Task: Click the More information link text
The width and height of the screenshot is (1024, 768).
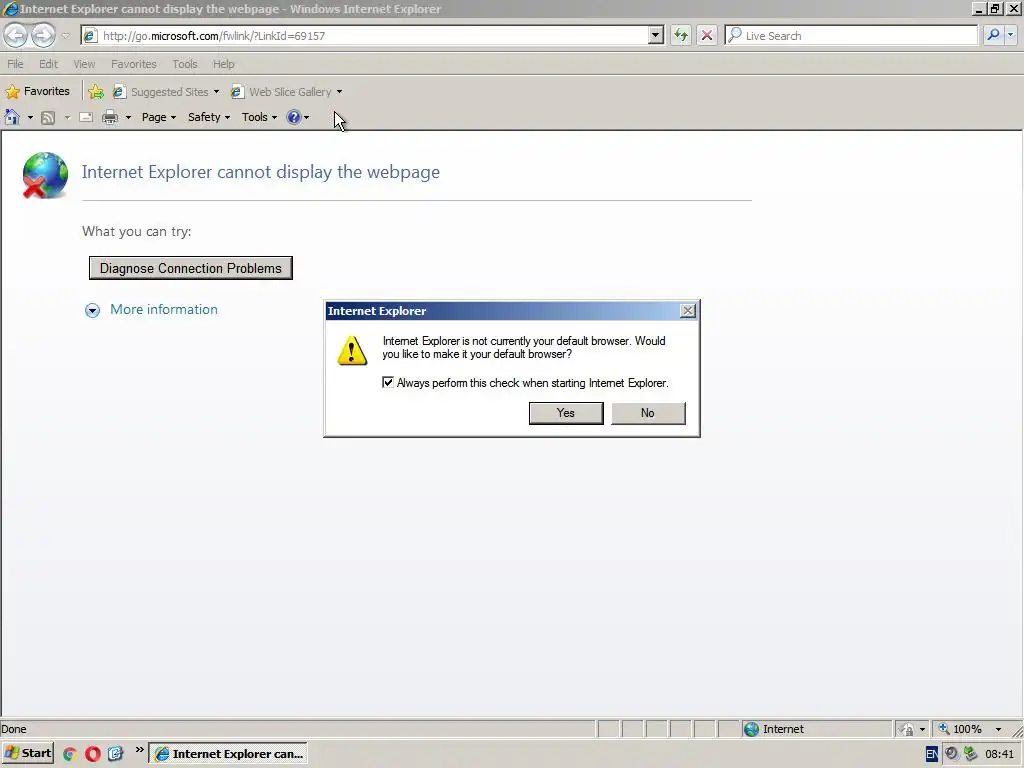Action: [x=164, y=310]
